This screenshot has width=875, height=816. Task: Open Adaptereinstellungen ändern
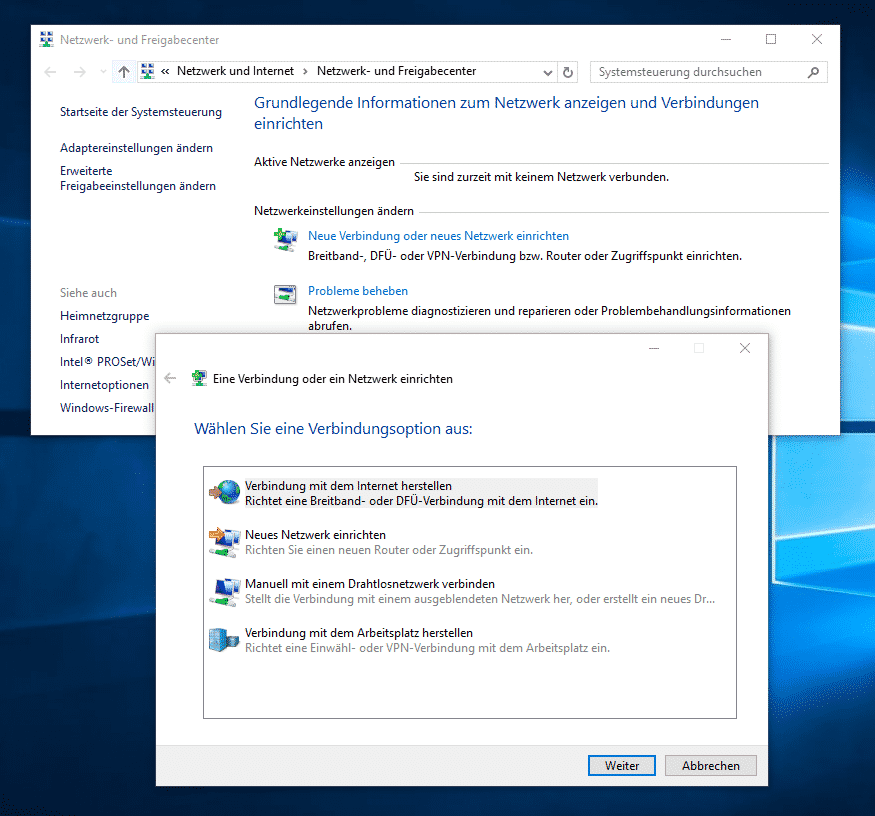point(136,148)
